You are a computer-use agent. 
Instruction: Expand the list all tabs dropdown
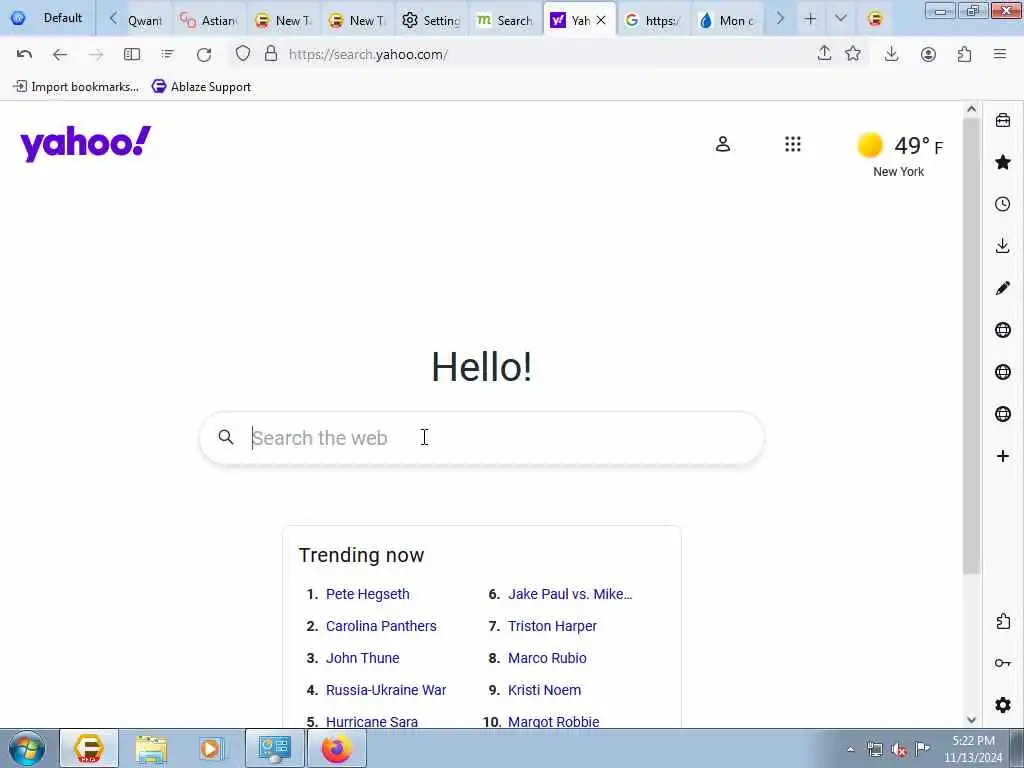[840, 19]
